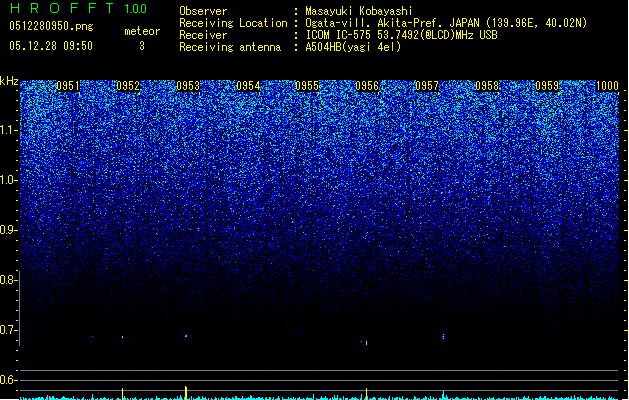Click the 0953 time marker
Screen dimensions: 629x400
tap(188, 86)
